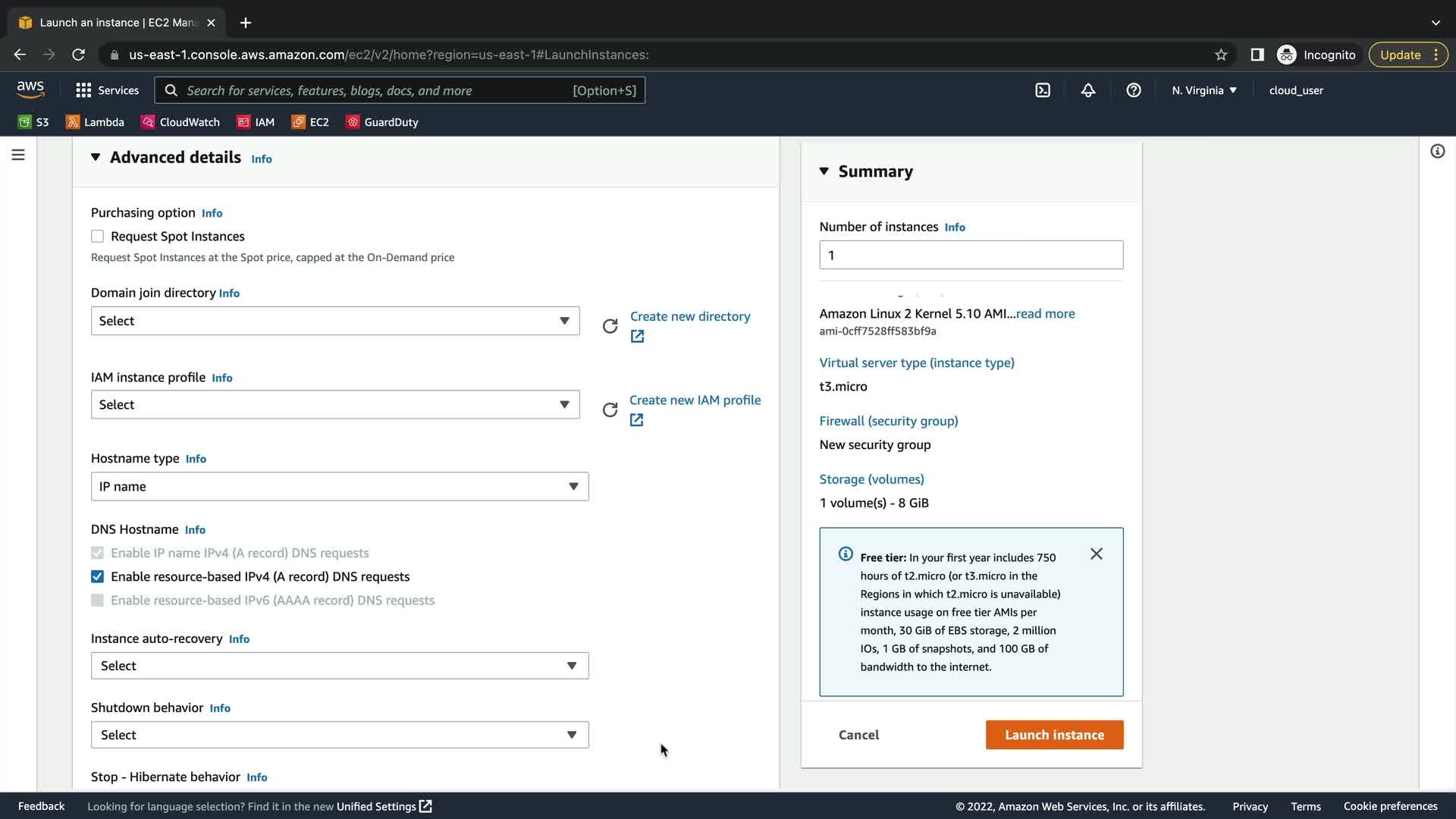Refresh the IAM instance profile list
The width and height of the screenshot is (1456, 819).
610,410
